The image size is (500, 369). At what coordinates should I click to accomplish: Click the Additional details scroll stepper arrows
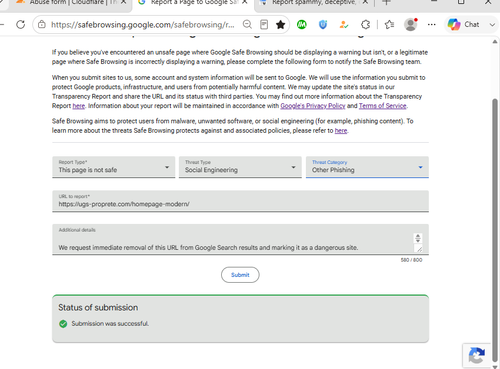tap(418, 238)
